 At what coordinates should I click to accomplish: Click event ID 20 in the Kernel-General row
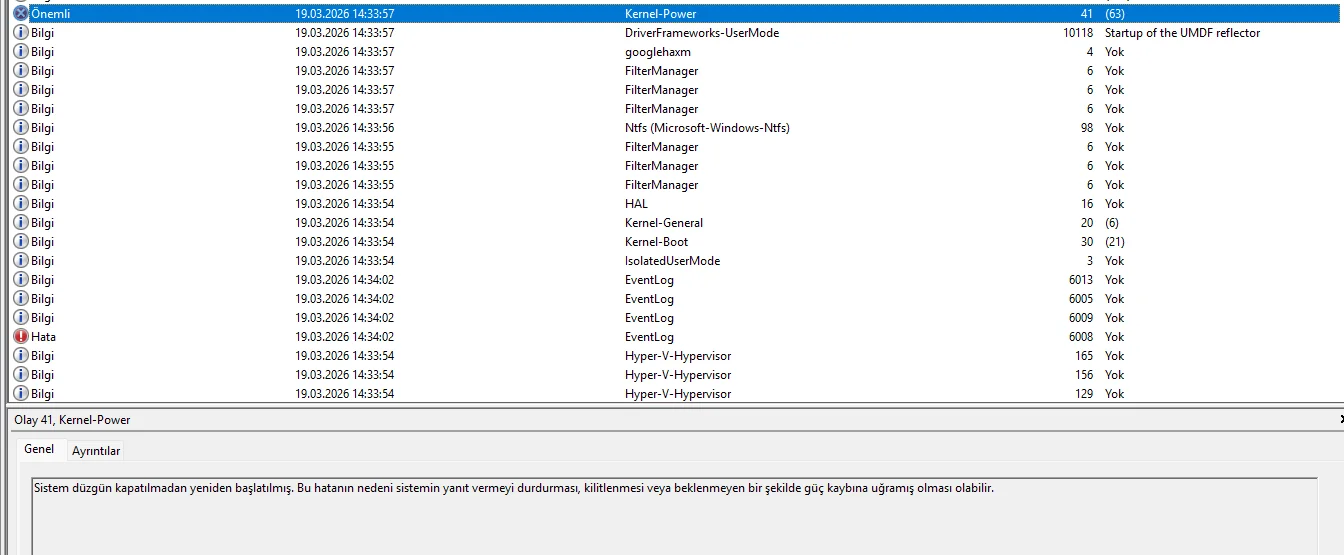pos(1087,223)
